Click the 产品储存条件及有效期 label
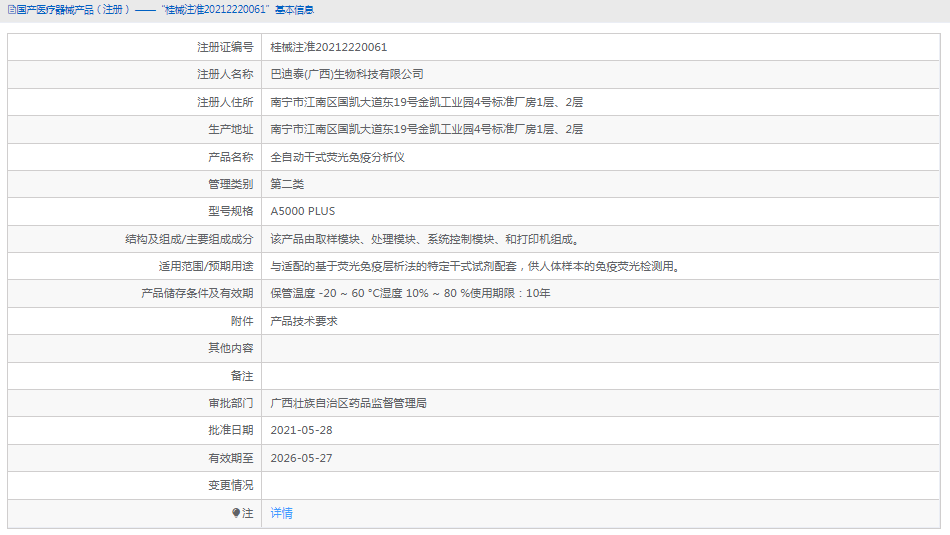950x535 pixels. click(x=197, y=293)
